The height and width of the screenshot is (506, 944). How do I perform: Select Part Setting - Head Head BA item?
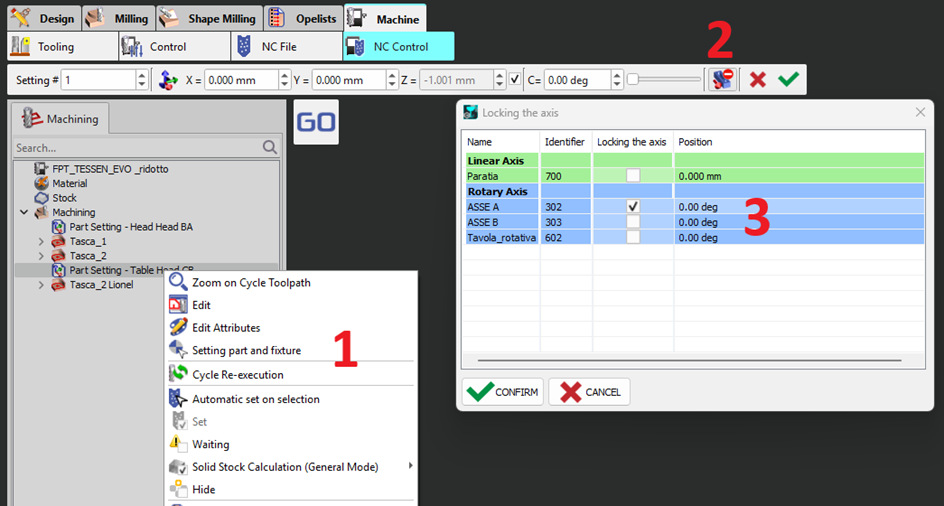tap(130, 227)
